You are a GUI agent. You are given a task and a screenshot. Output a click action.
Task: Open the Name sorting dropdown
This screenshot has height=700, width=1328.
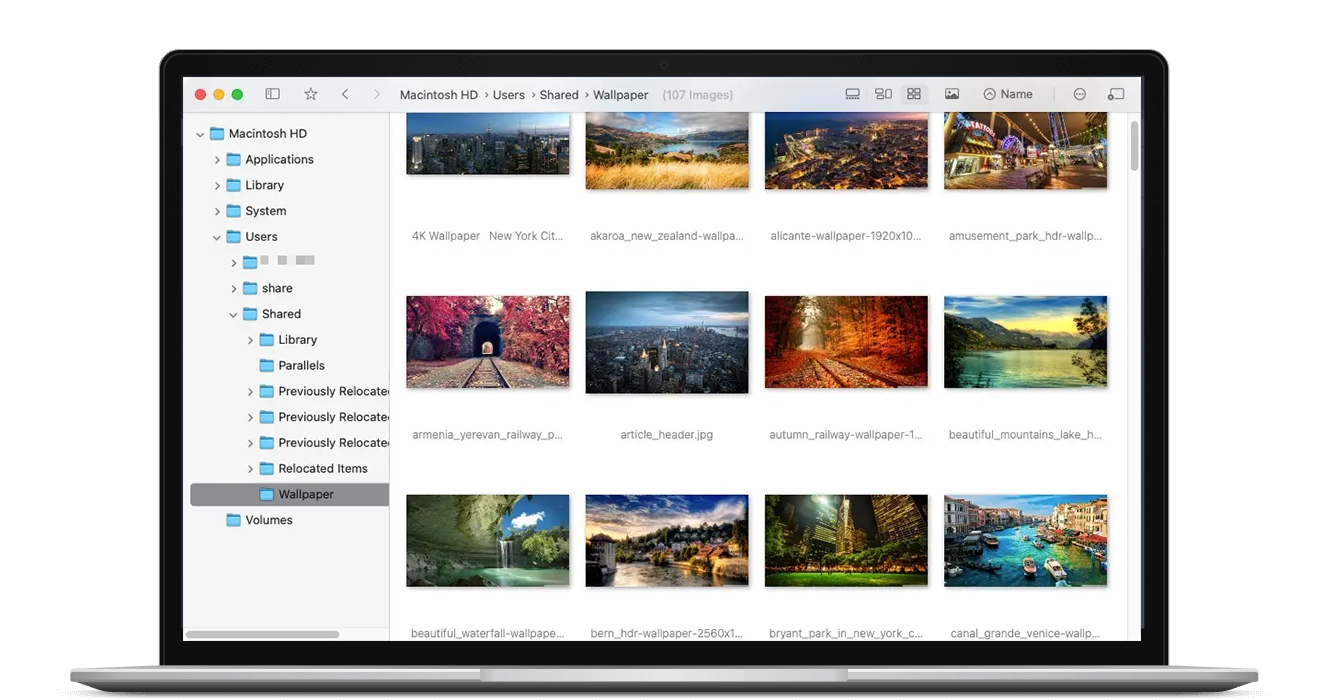1008,93
